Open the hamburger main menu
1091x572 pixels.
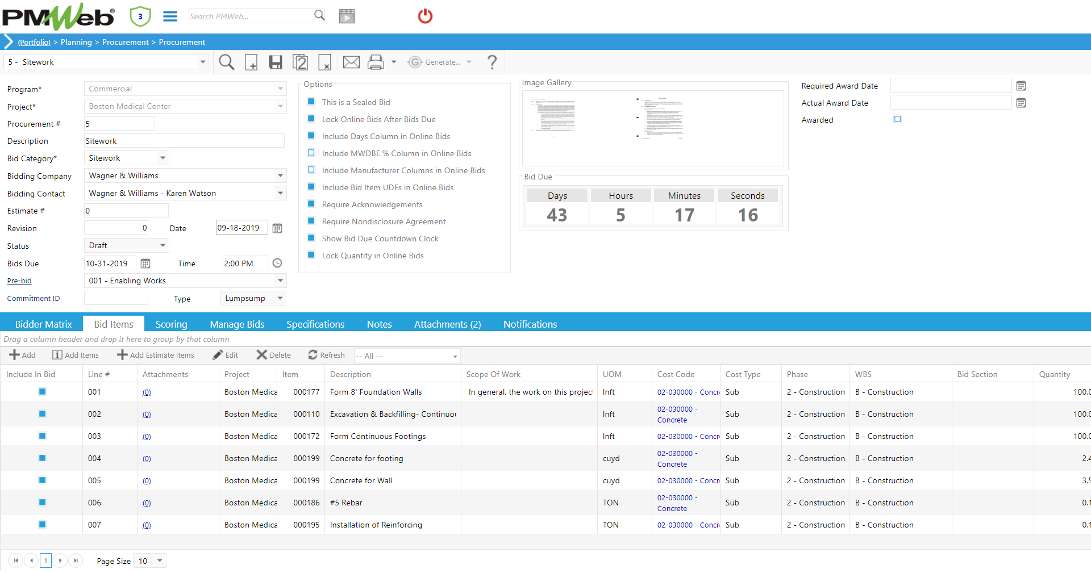(170, 16)
